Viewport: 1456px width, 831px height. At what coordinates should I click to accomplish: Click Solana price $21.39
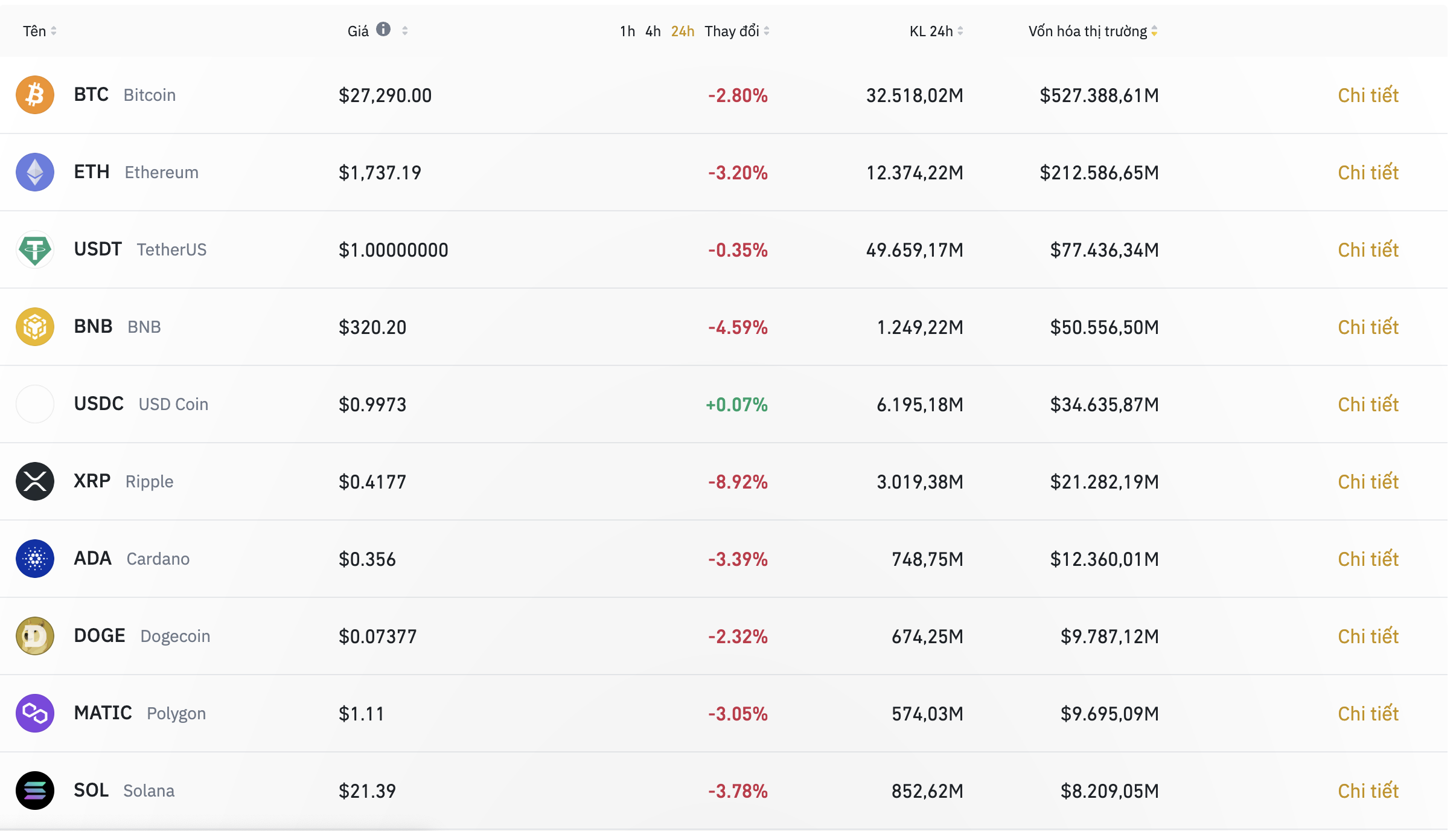tap(367, 791)
